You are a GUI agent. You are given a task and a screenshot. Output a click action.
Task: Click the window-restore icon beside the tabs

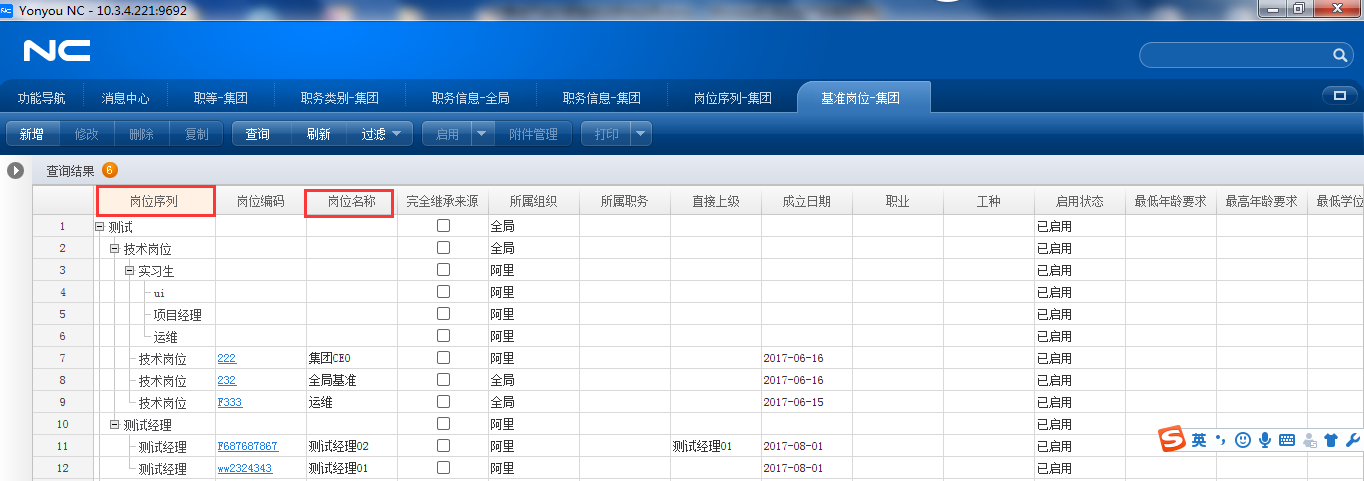coord(1339,96)
